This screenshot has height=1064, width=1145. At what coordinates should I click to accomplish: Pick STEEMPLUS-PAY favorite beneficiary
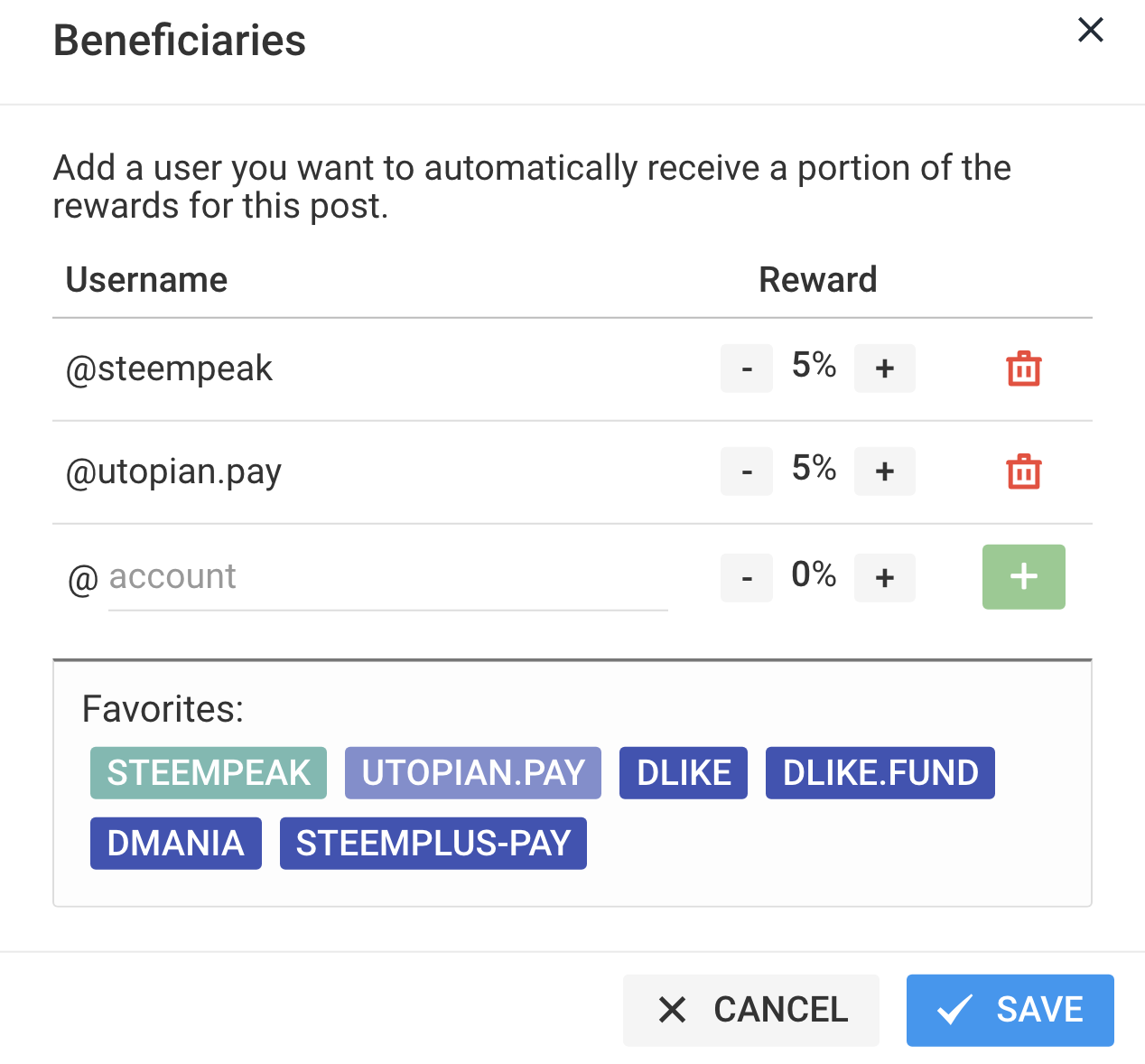coord(433,844)
